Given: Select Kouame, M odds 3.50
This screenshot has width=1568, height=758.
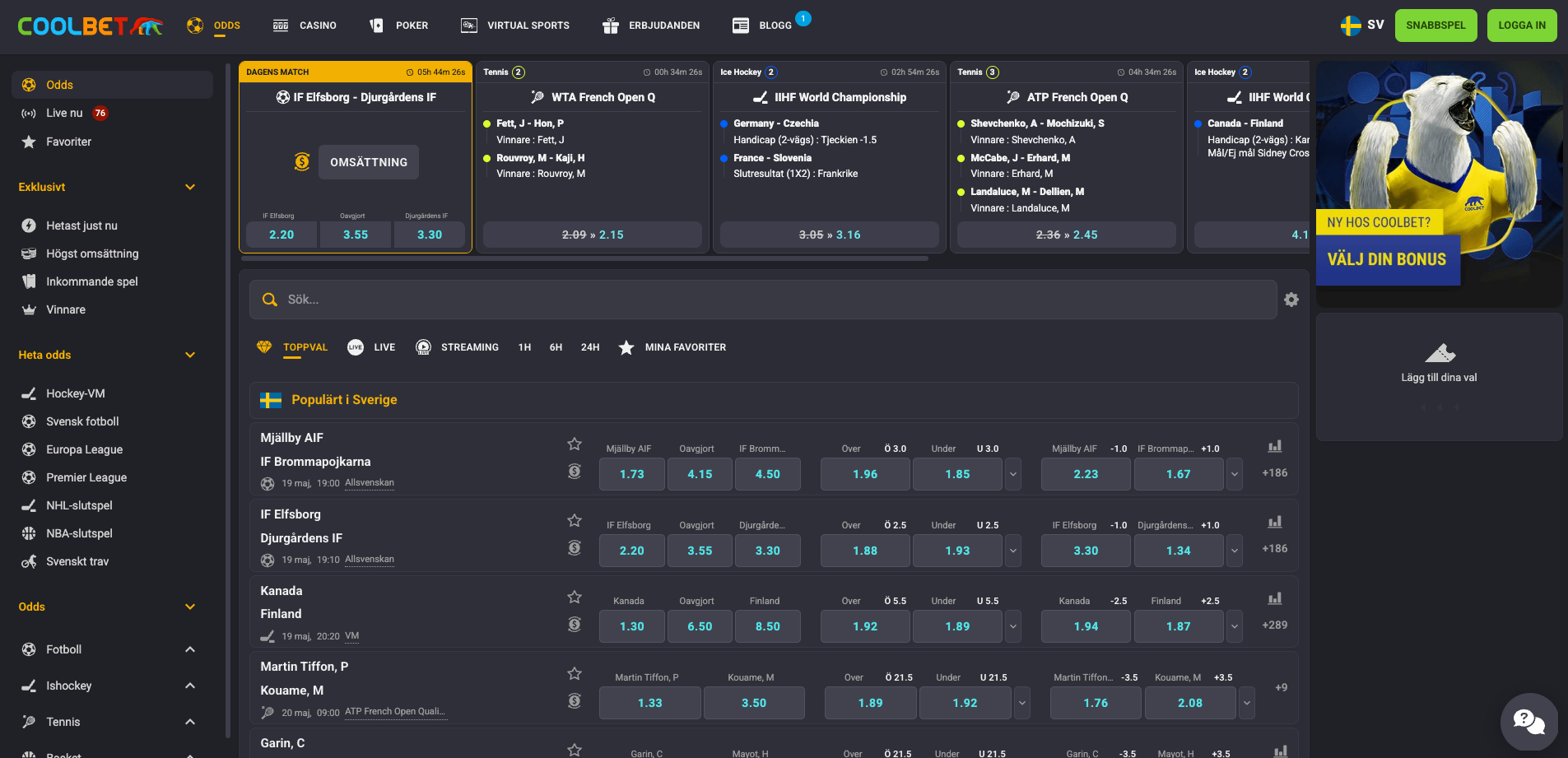Looking at the screenshot, I should point(754,703).
